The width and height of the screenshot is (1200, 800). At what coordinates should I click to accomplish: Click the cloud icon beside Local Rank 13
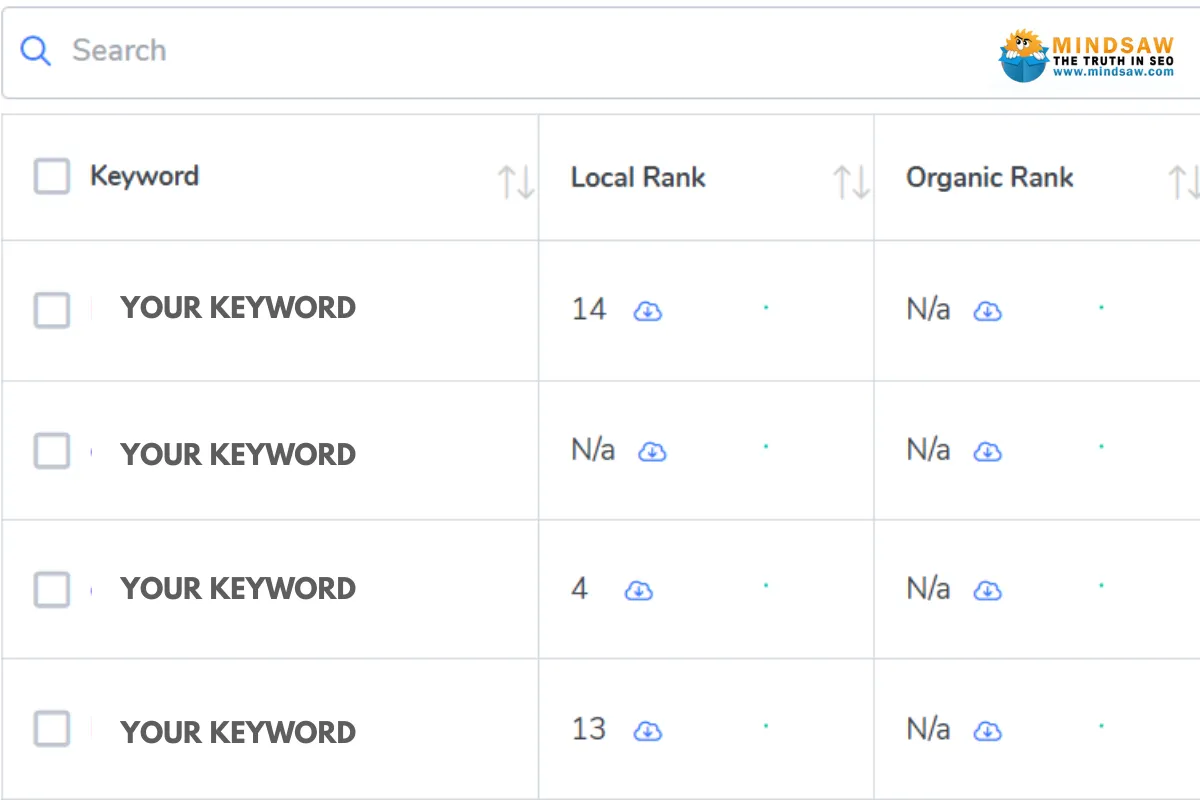tap(648, 731)
